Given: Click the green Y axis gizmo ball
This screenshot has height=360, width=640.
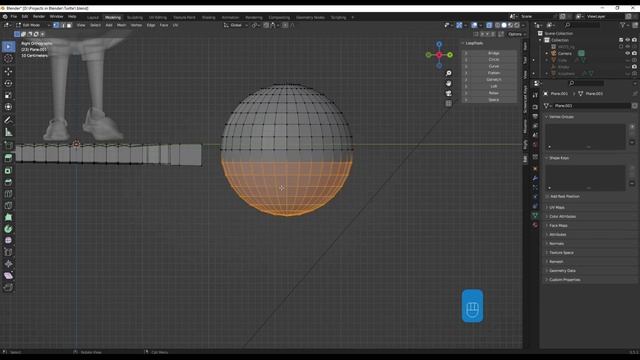Looking at the screenshot, I should click(x=449, y=55).
